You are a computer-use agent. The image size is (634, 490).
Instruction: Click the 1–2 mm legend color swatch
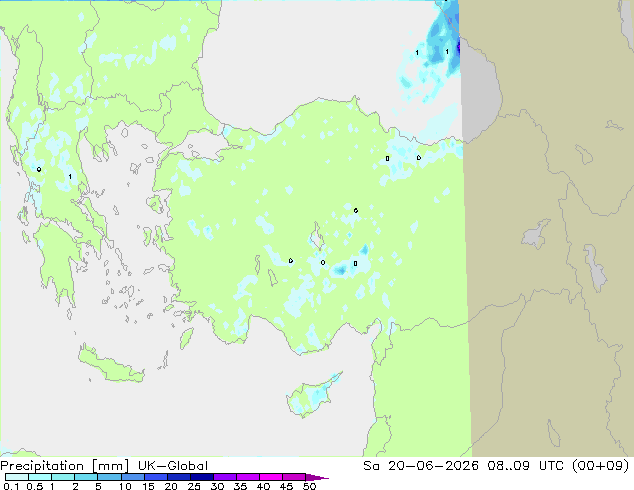click(63, 477)
